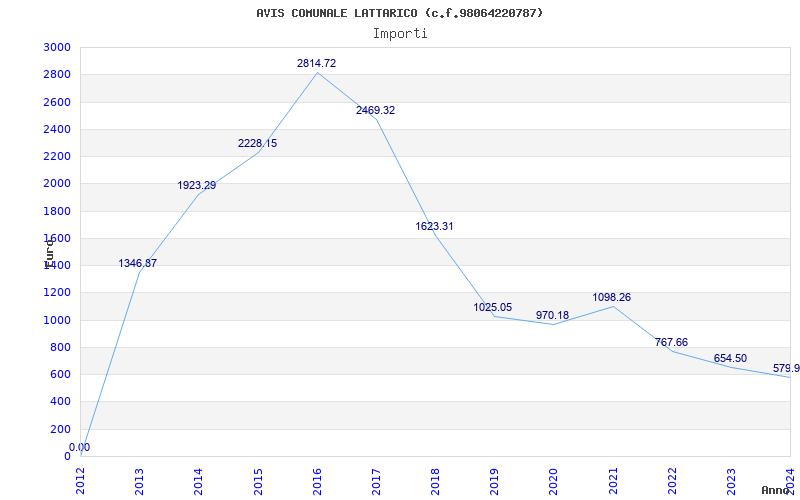Click the 3000 y-axis tick label
The image size is (800, 500).
click(57, 47)
